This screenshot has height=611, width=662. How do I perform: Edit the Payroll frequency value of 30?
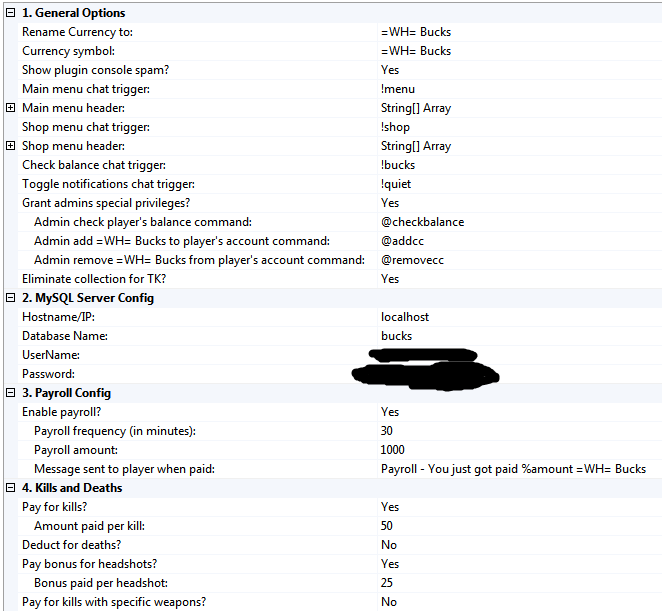(x=387, y=431)
